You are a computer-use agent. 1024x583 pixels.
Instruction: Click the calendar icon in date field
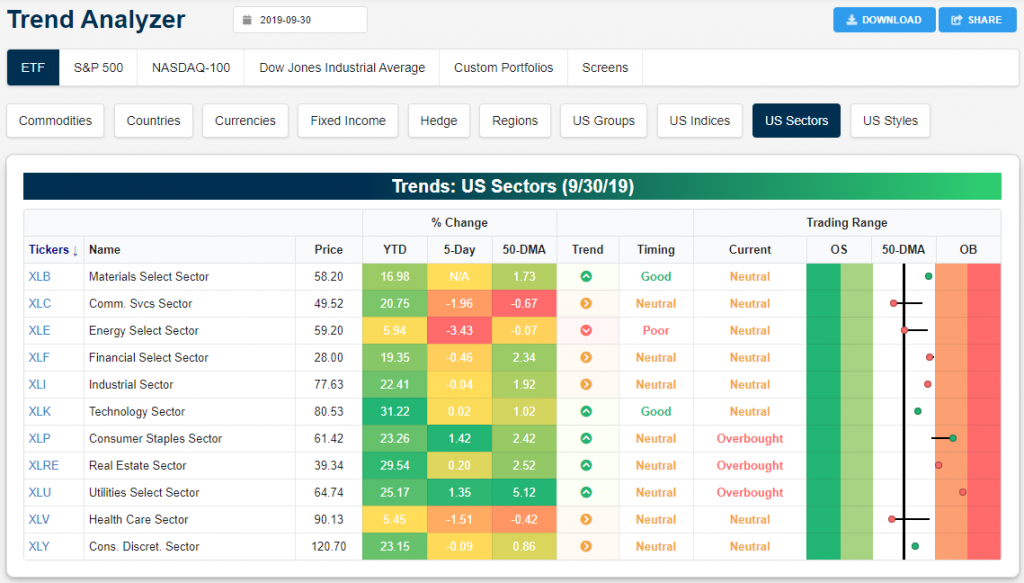click(247, 20)
